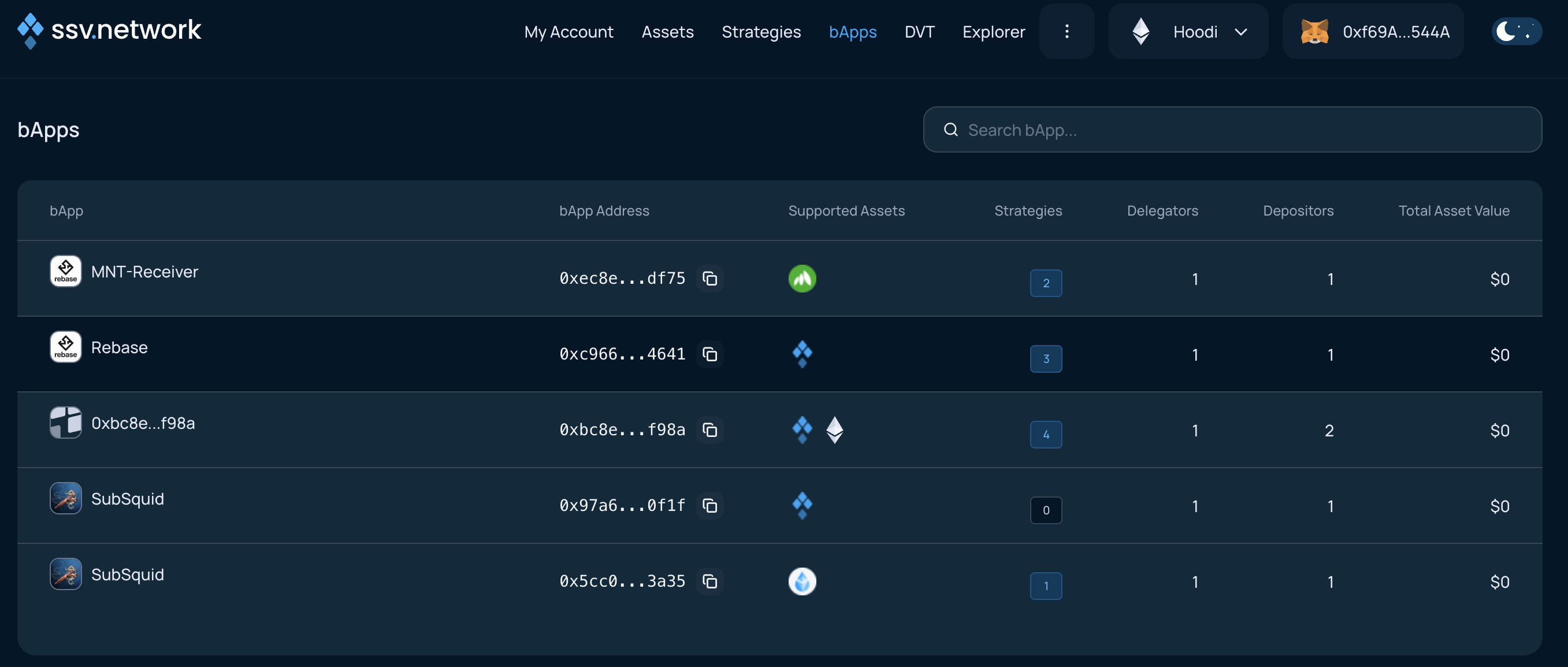Toggle the dark mode moon switch

(x=1516, y=31)
